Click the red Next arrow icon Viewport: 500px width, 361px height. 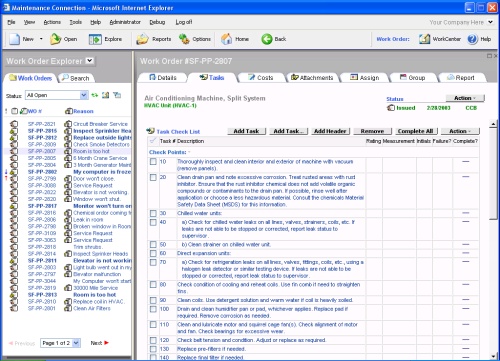pos(106,343)
